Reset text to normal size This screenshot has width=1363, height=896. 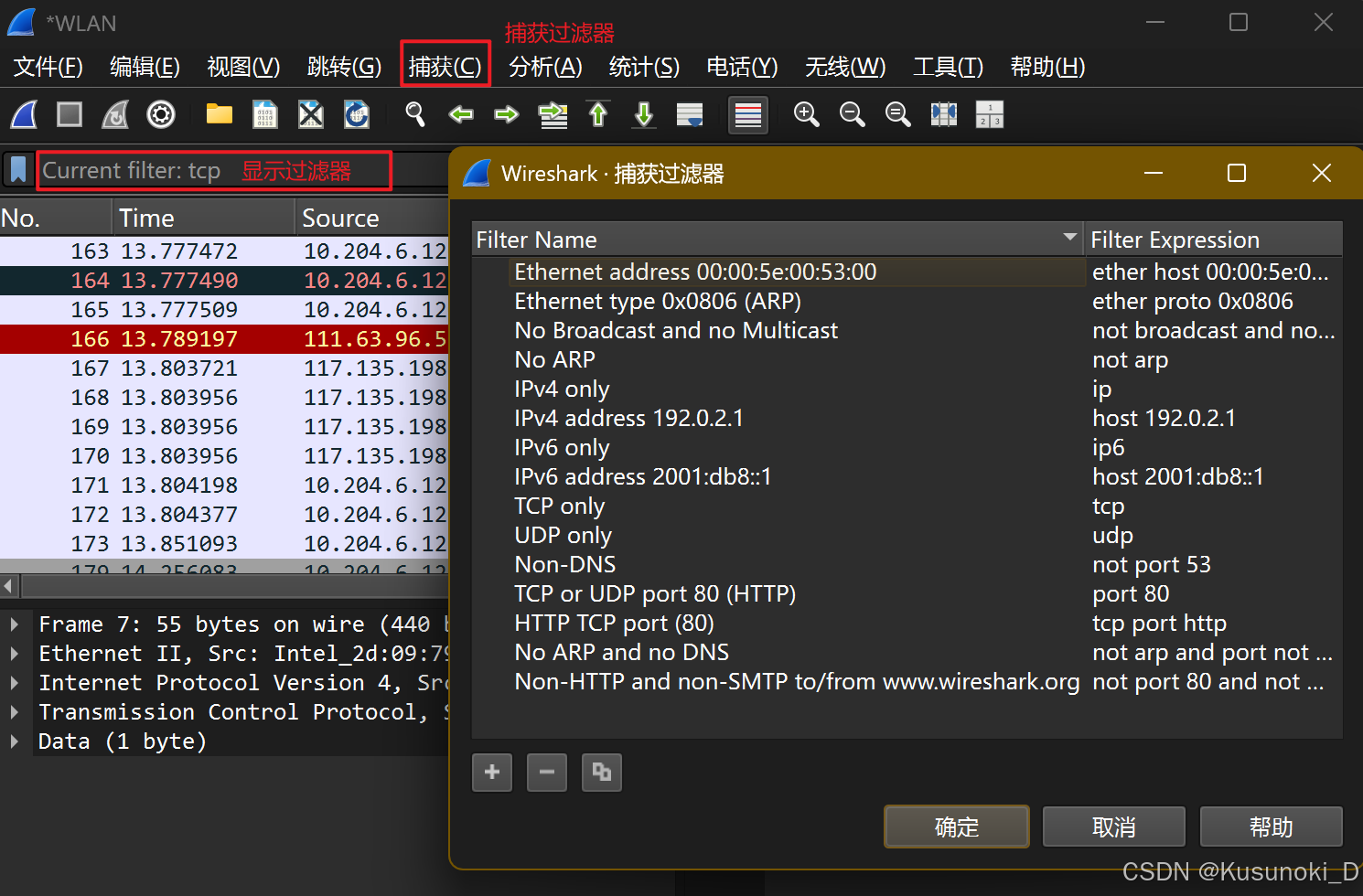click(x=897, y=114)
